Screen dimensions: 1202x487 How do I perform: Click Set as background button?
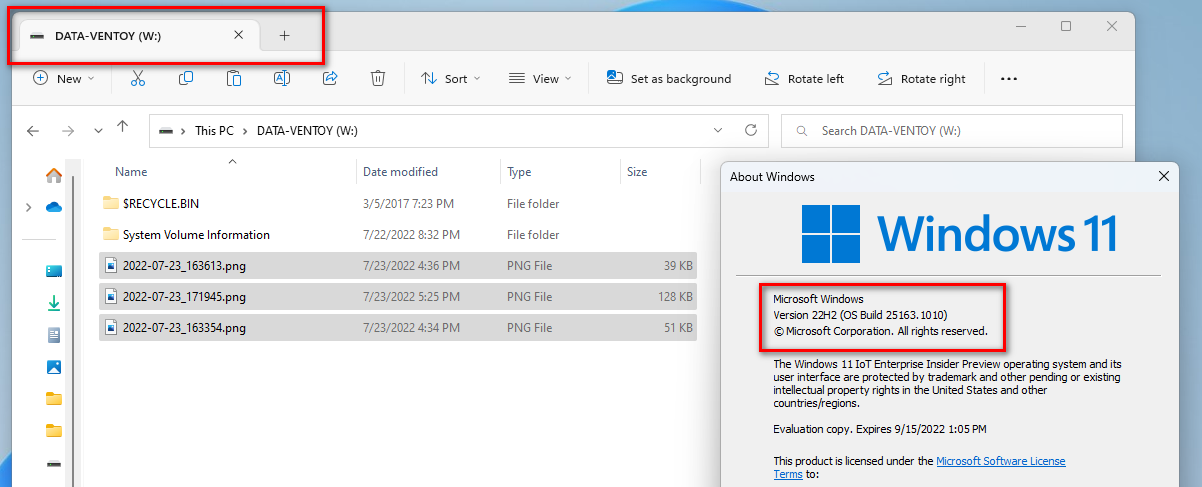point(669,78)
